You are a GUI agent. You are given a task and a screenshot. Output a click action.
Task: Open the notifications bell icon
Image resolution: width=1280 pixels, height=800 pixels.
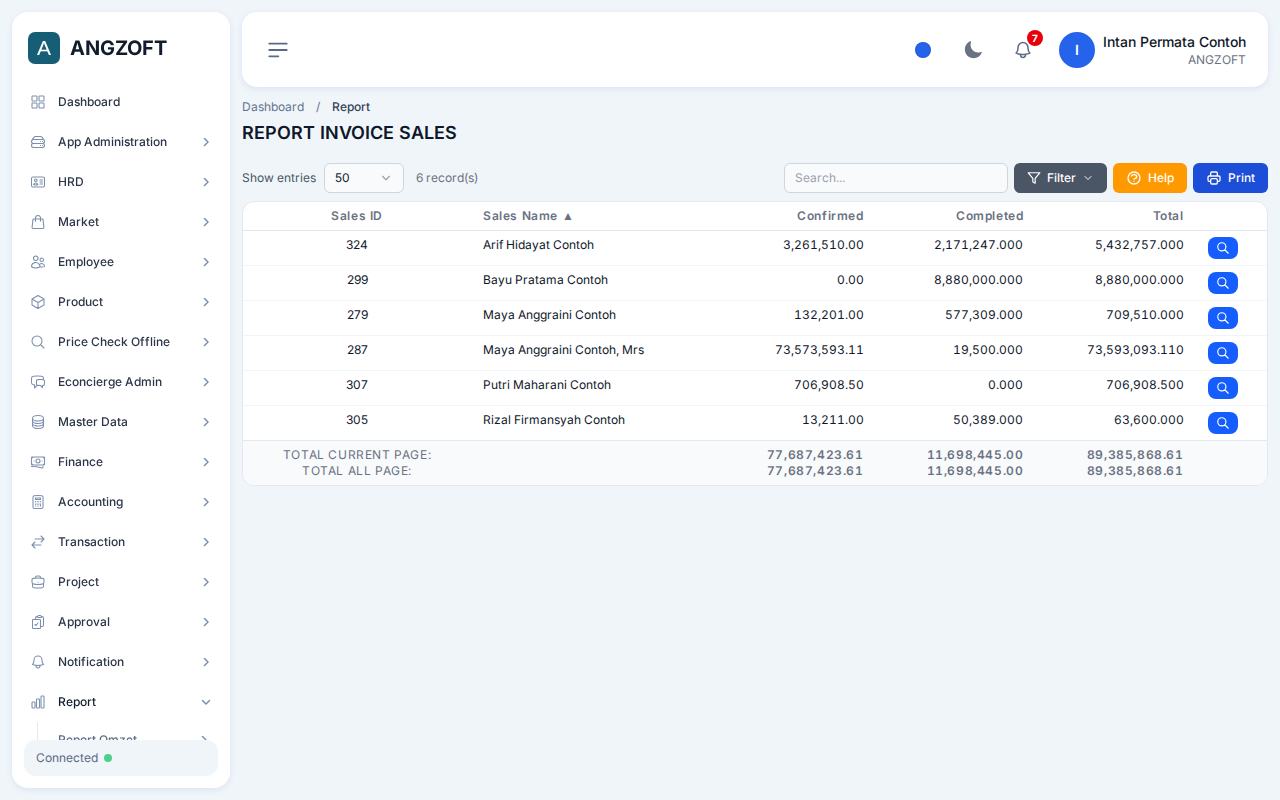tap(1023, 49)
